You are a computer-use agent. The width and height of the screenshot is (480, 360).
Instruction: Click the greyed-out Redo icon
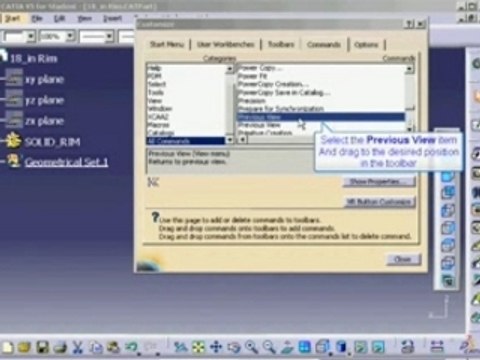point(150,347)
